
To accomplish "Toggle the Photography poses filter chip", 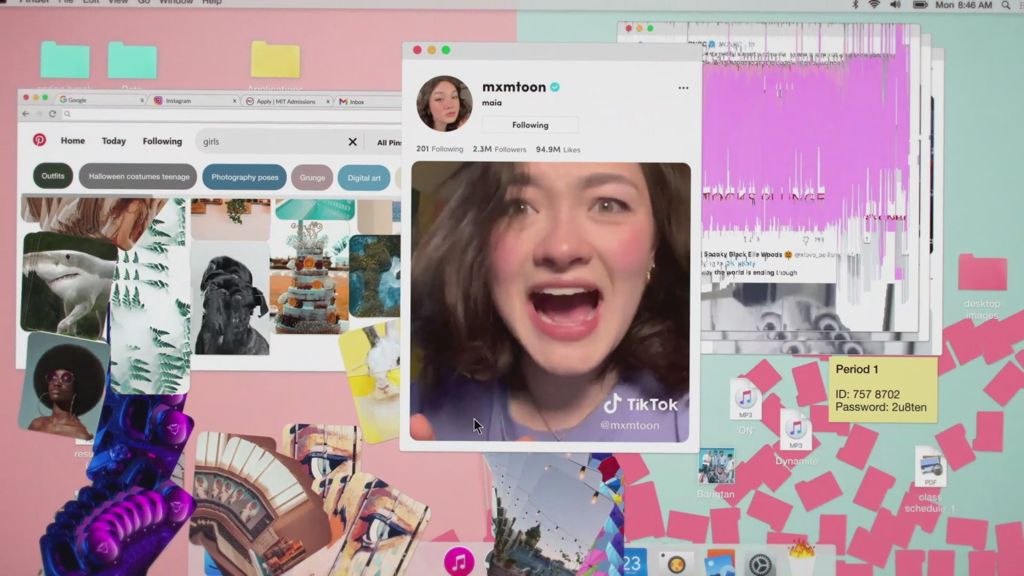I will tap(244, 177).
